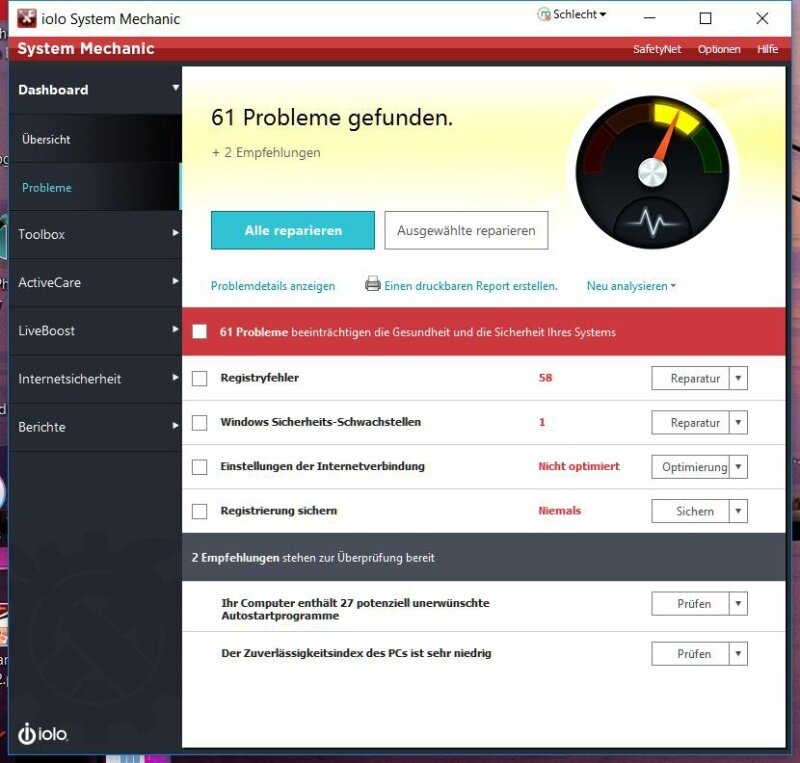Click the Ausgewählte reparieren button
Image resolution: width=800 pixels, height=763 pixels.
coord(466,230)
